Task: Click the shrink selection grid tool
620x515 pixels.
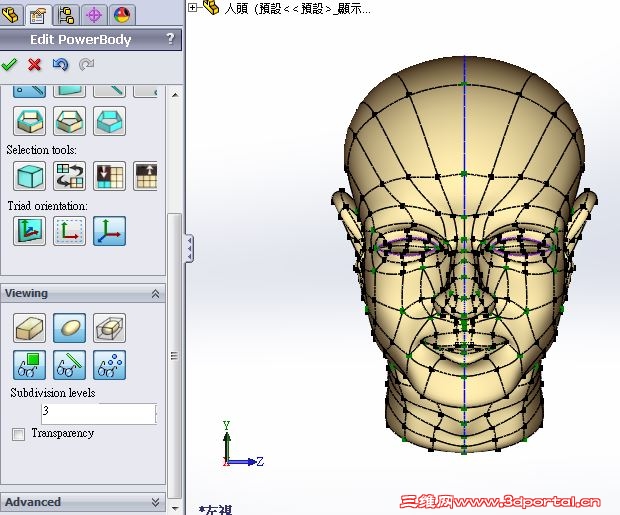Action: [110, 176]
